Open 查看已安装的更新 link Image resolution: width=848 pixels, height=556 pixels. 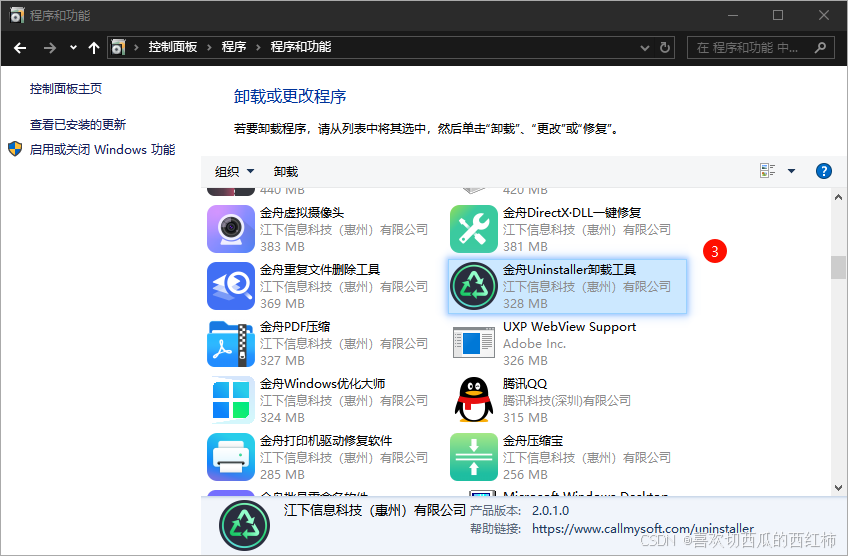pos(77,125)
